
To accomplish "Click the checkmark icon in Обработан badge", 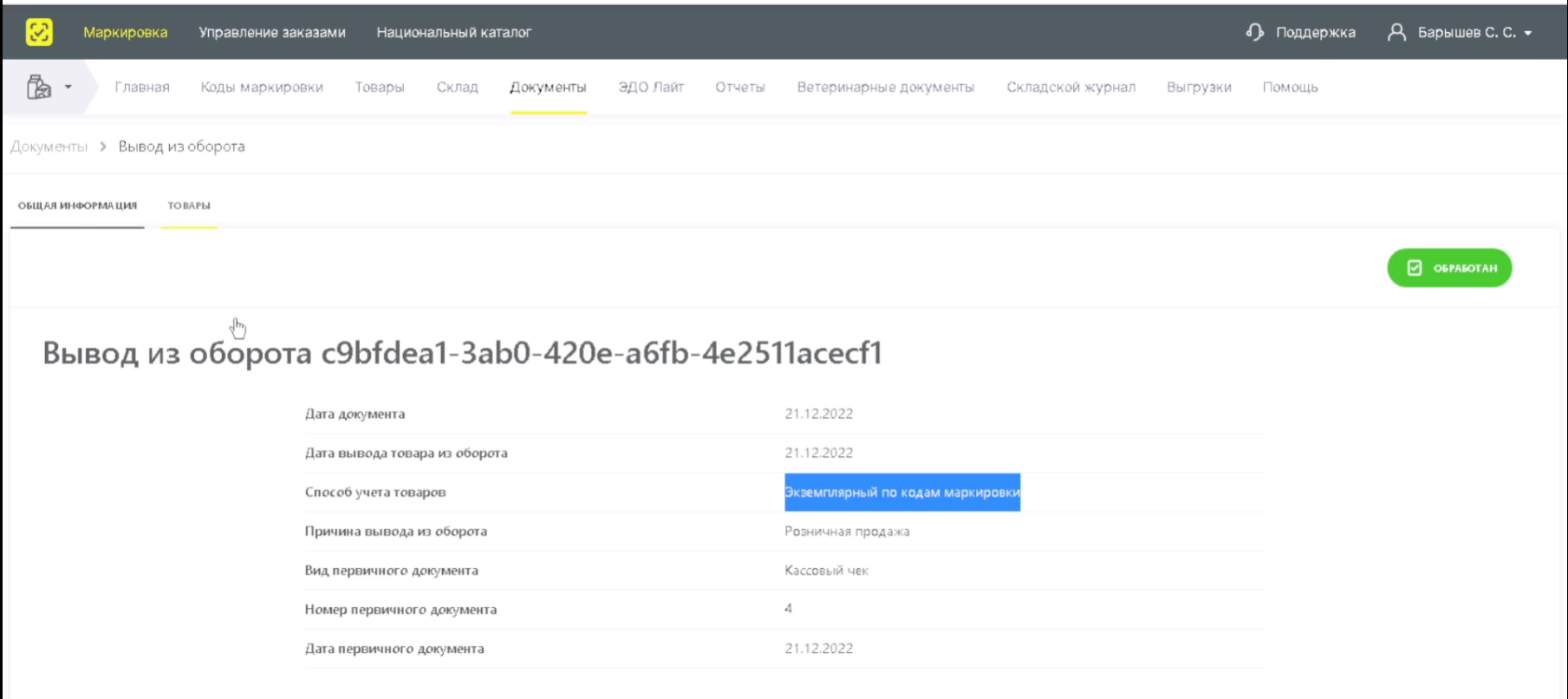I will (x=1415, y=268).
